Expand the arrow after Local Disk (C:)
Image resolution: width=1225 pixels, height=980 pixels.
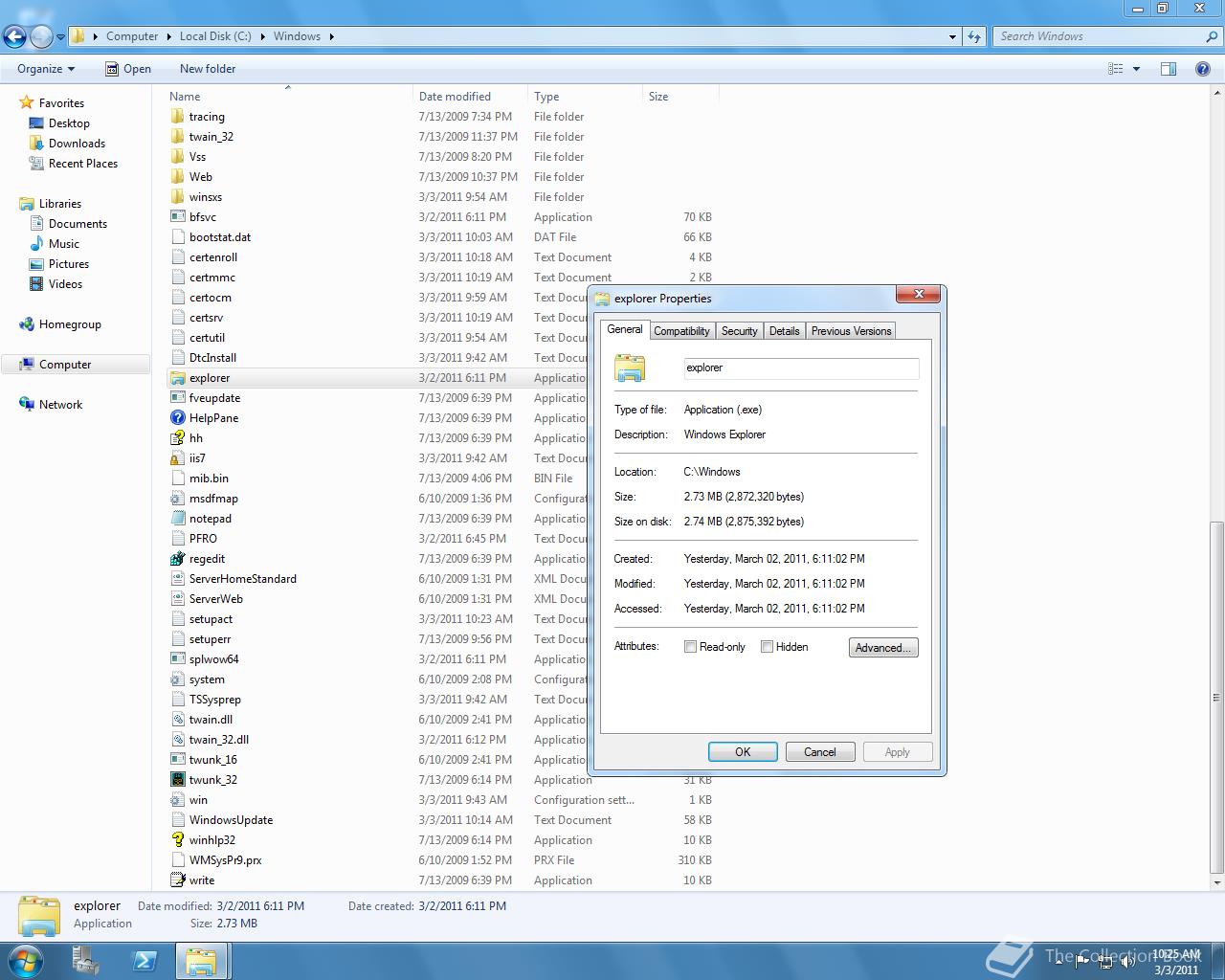coord(263,36)
